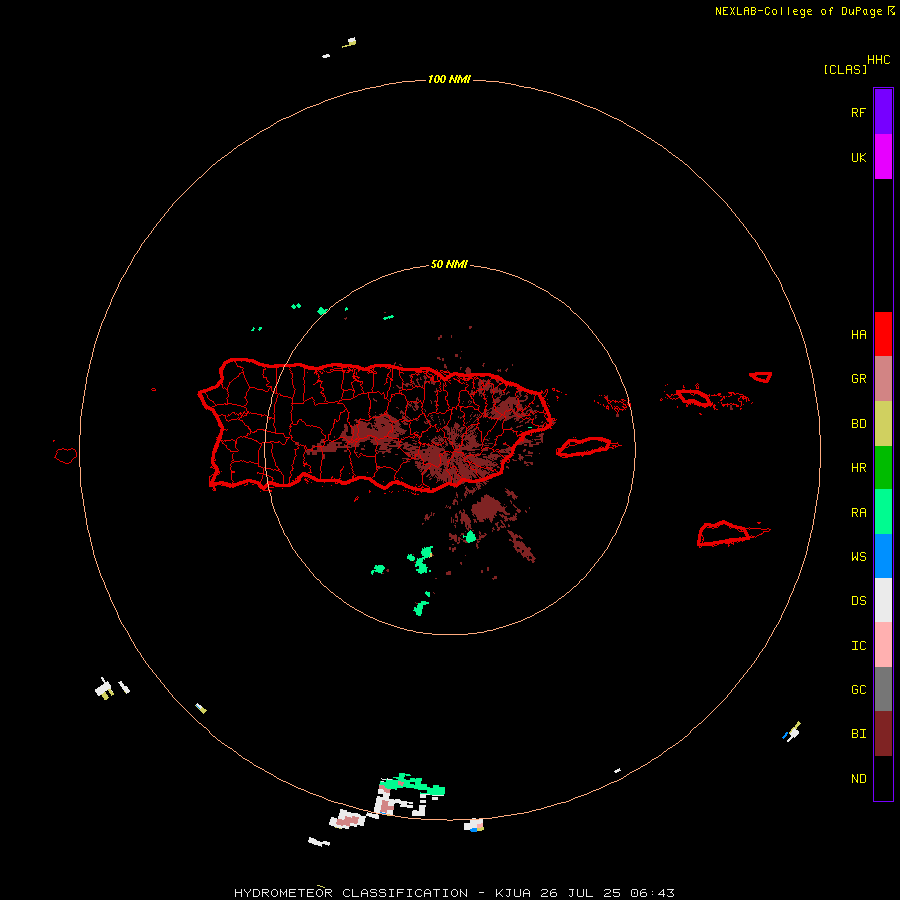Pick the HR dark green legend swatch
This screenshot has height=900, width=900.
[883, 467]
